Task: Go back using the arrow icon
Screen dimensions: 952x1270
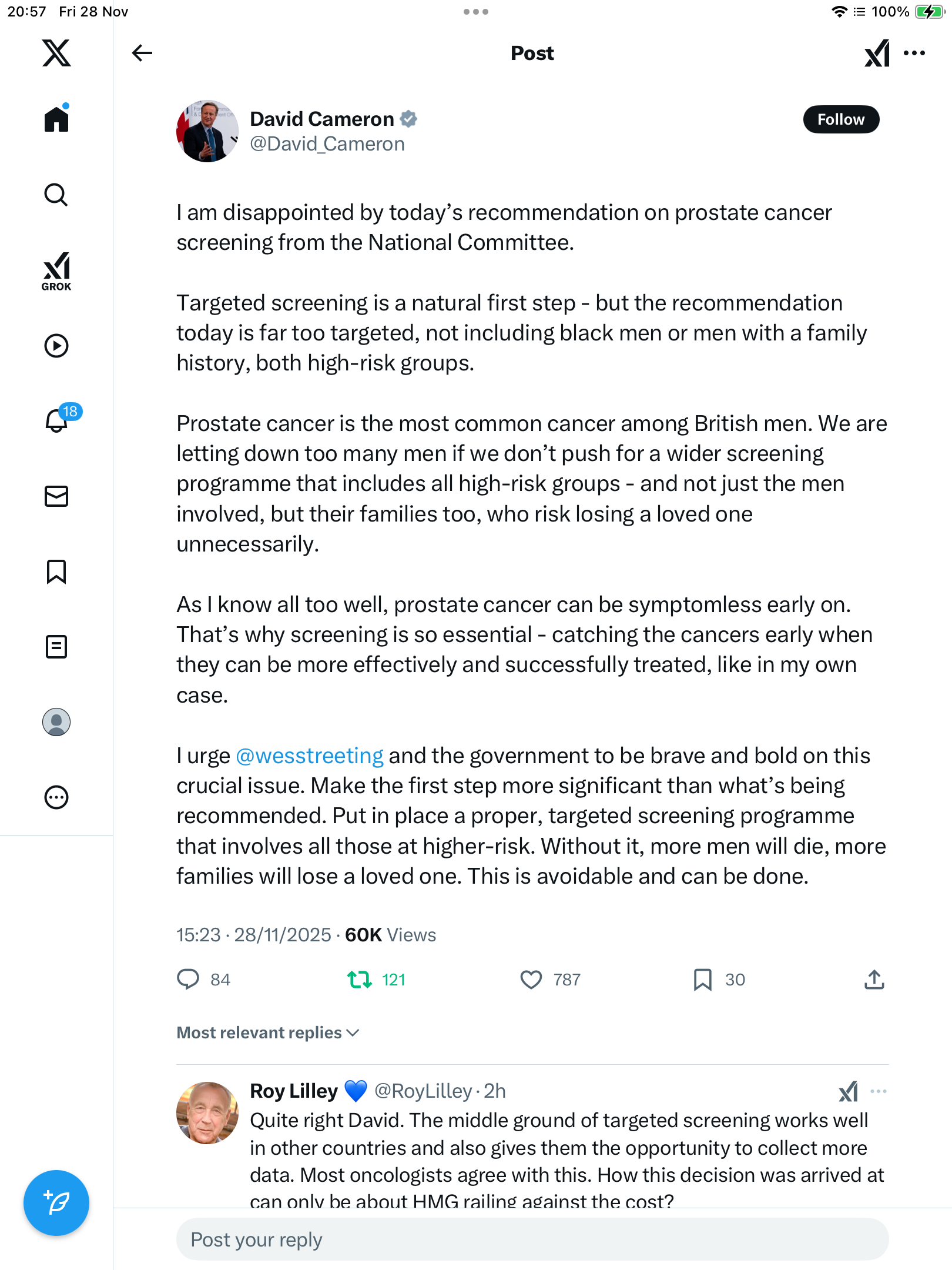Action: [x=142, y=53]
